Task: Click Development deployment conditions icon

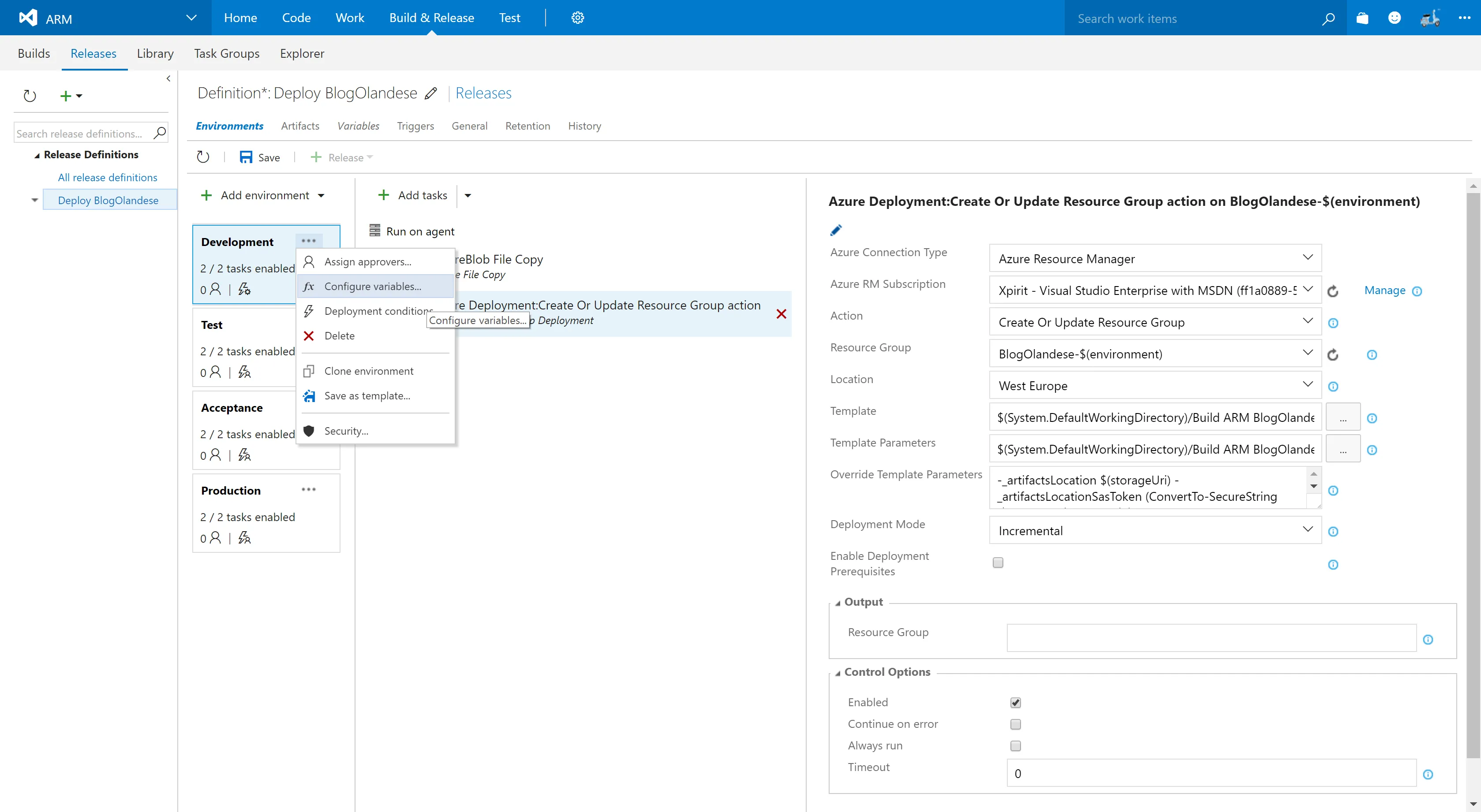Action: 244,289
